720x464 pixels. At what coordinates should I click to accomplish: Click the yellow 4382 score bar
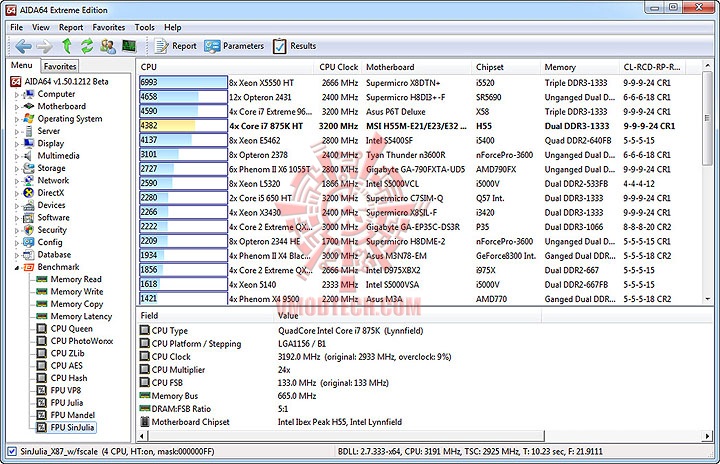pos(168,126)
